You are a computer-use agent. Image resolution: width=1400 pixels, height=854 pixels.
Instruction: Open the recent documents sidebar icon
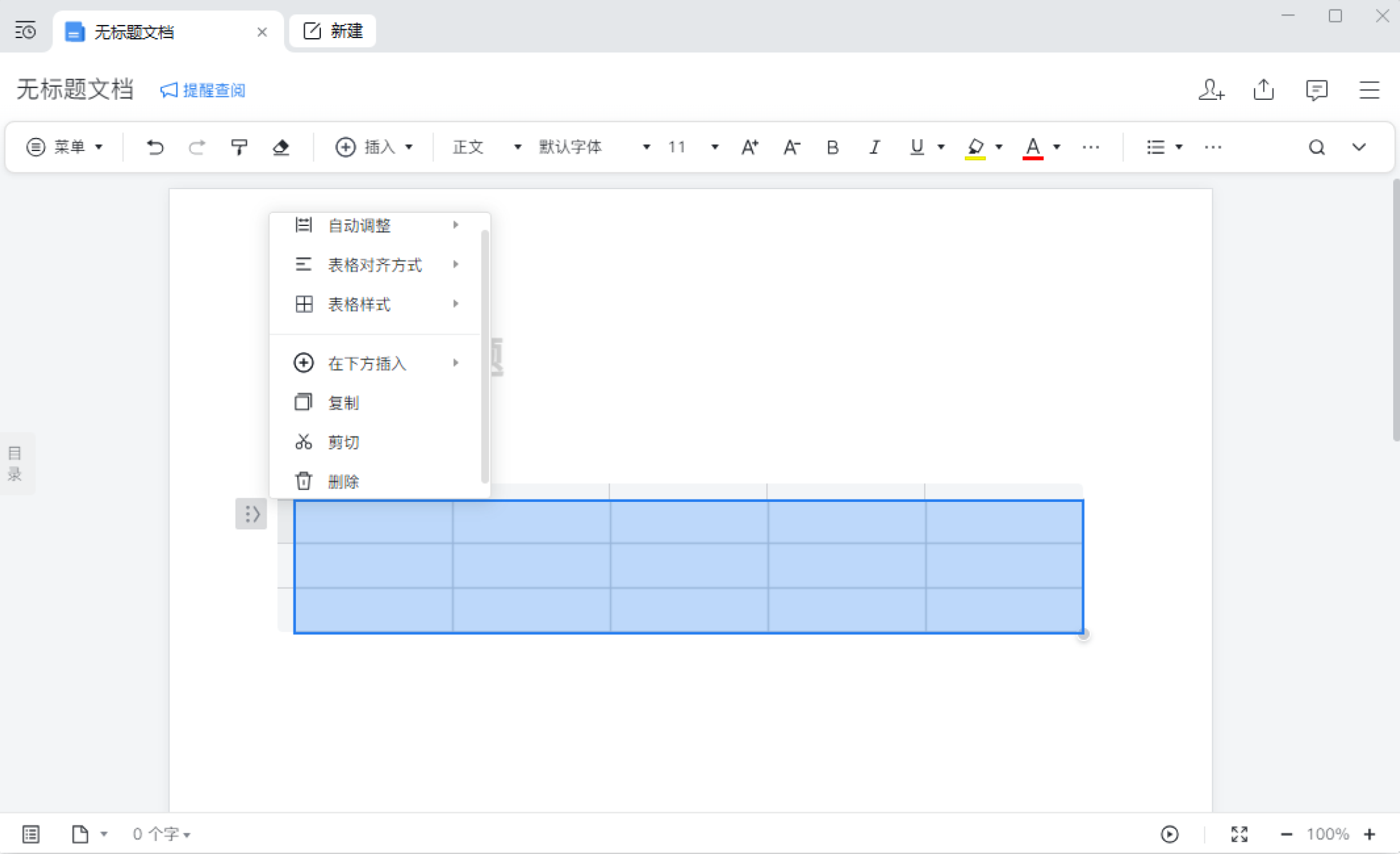[x=26, y=30]
